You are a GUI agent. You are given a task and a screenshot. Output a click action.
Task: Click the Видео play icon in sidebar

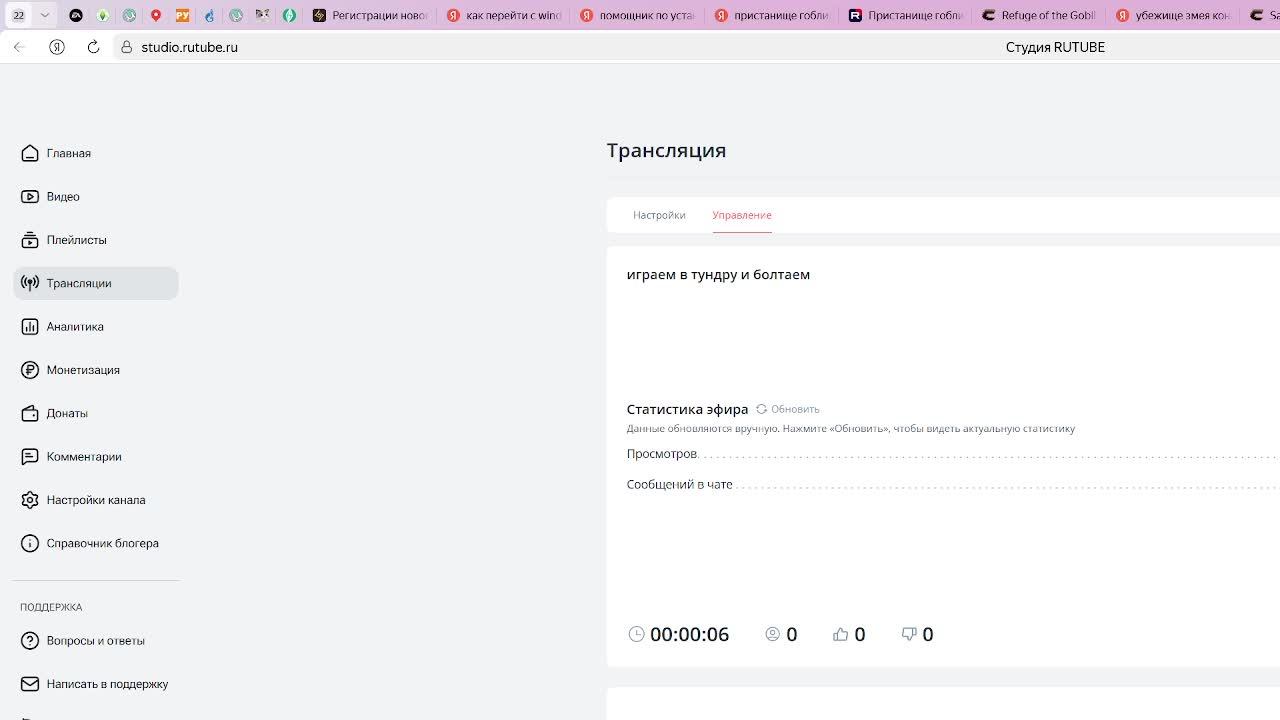point(30,196)
